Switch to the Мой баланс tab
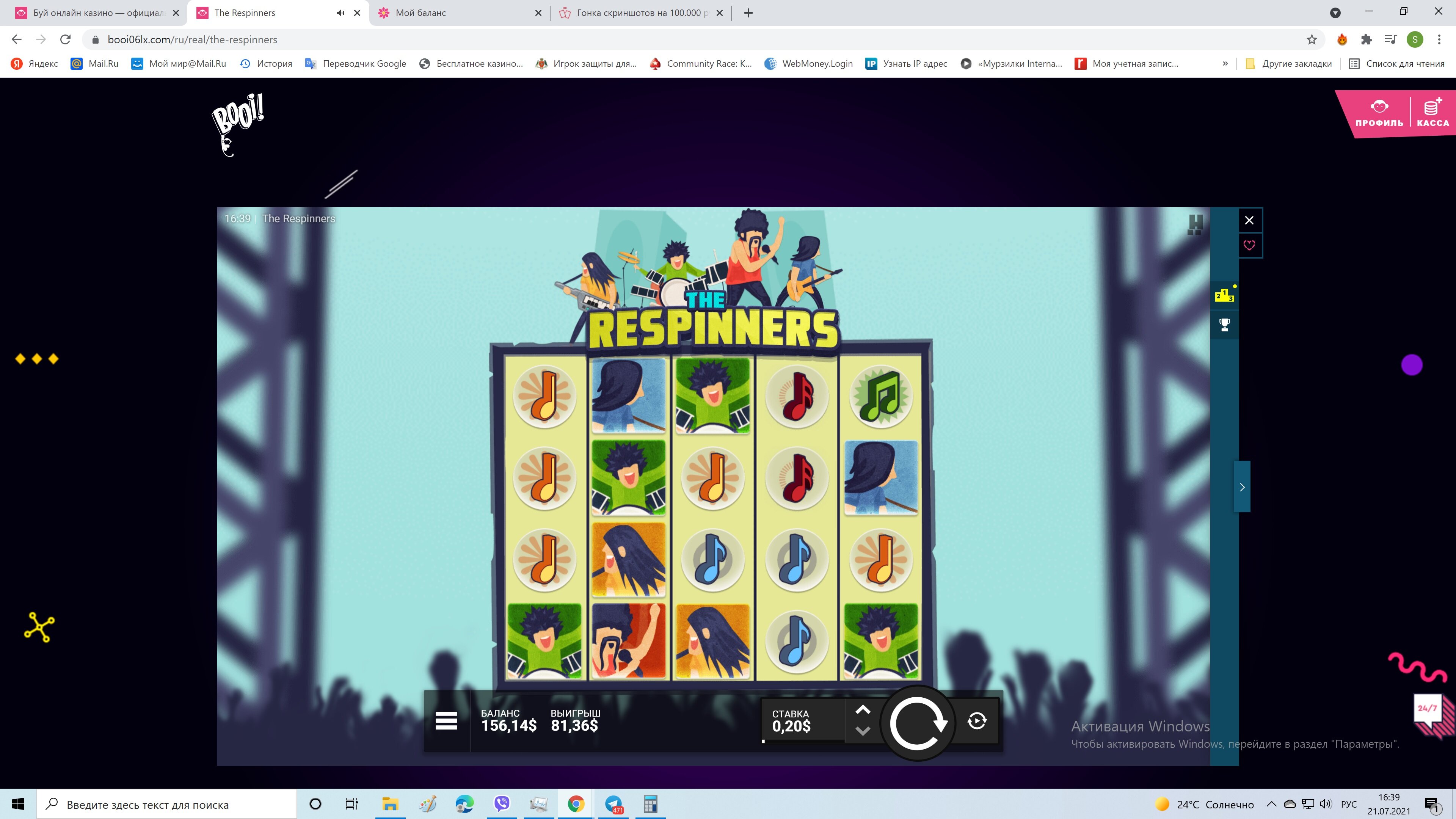This screenshot has width=1456, height=819. pos(420,13)
